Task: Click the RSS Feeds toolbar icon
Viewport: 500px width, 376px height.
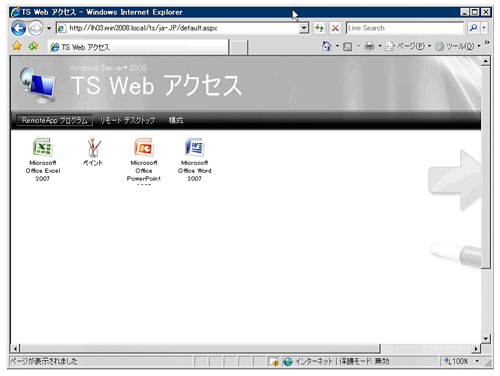Action: point(348,46)
